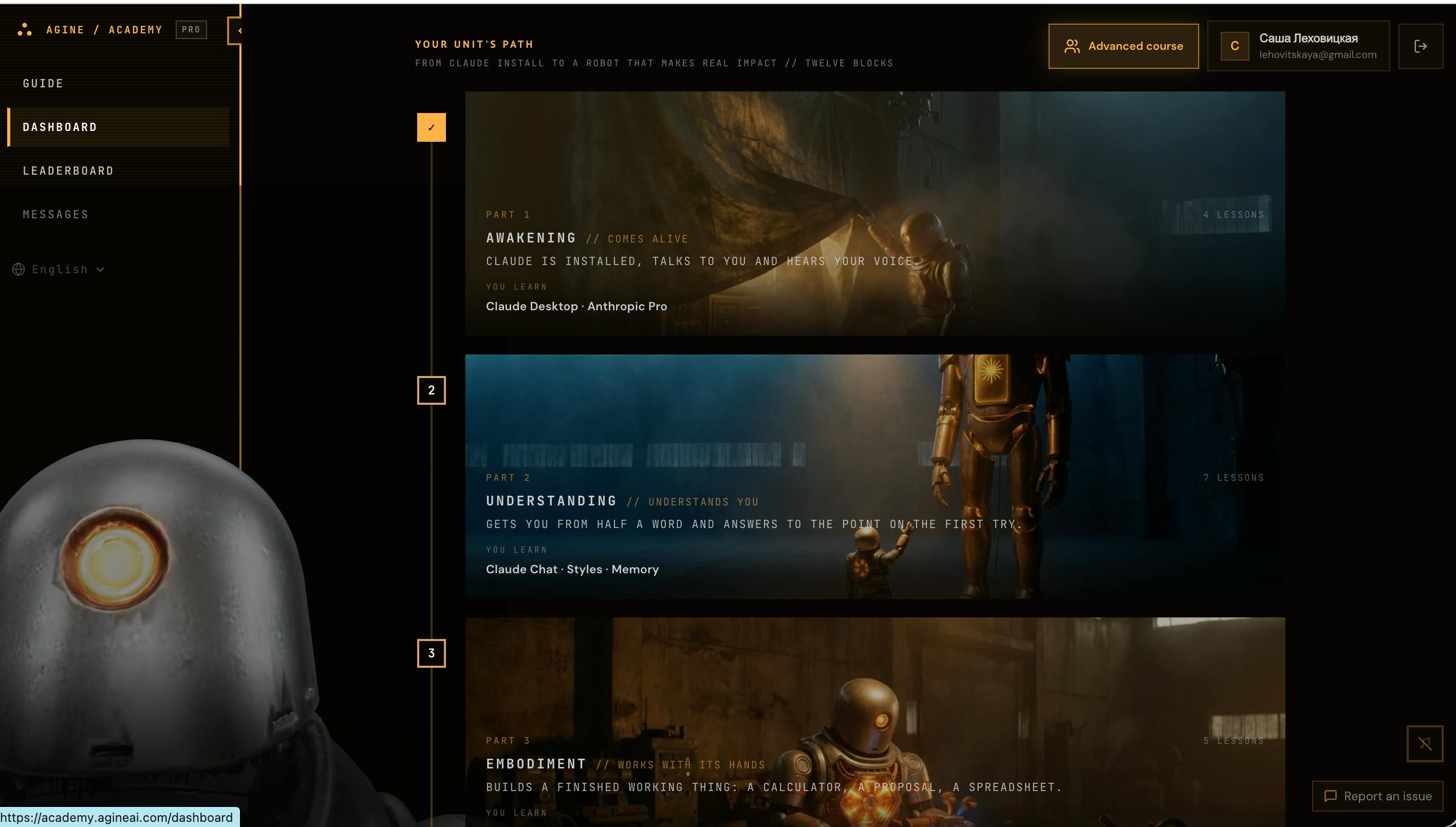Screen dimensions: 1456x827
Task: Open the Advanced course button
Action: point(1123,46)
